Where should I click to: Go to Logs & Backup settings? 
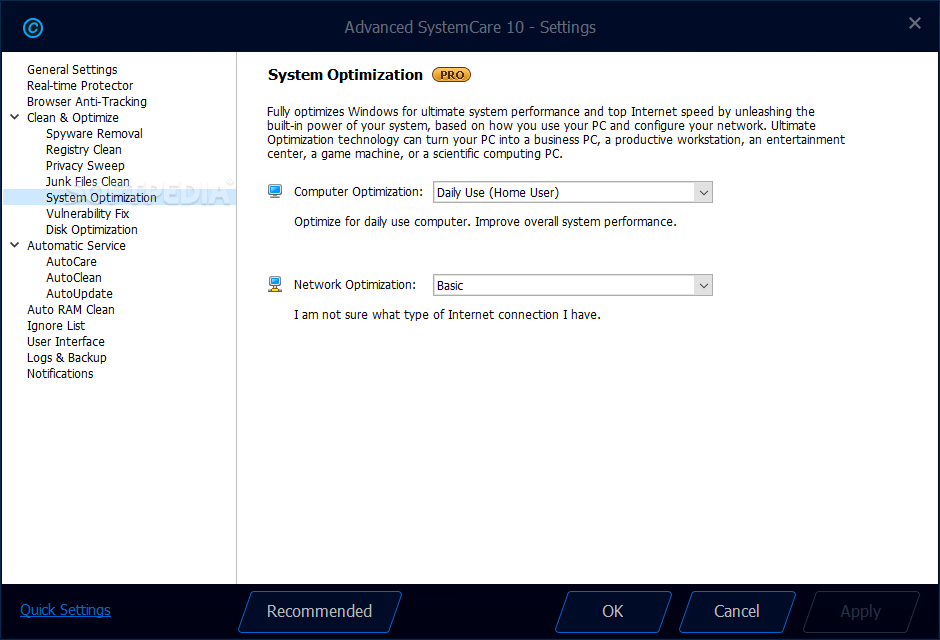click(x=67, y=358)
